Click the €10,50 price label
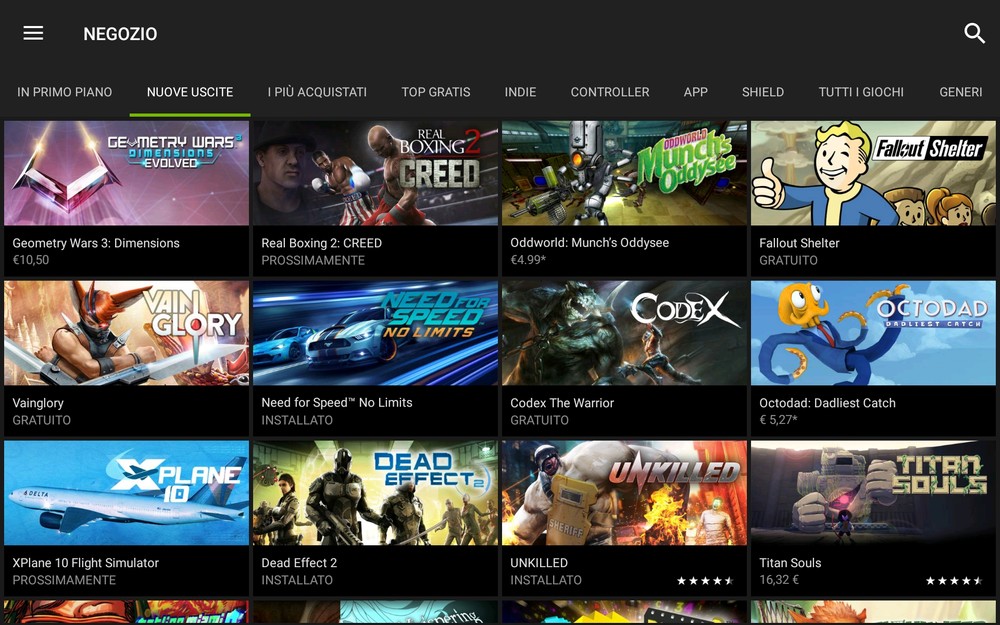The image size is (1000, 625). [31, 260]
